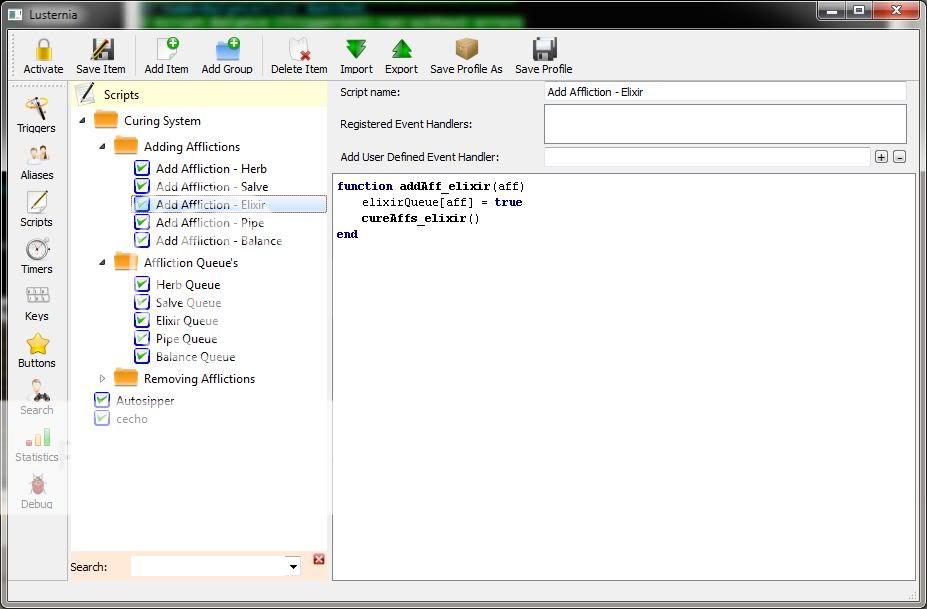Image resolution: width=927 pixels, height=609 pixels.
Task: Click the cureAffs_elixir() line in code editor
Action: [x=420, y=218]
